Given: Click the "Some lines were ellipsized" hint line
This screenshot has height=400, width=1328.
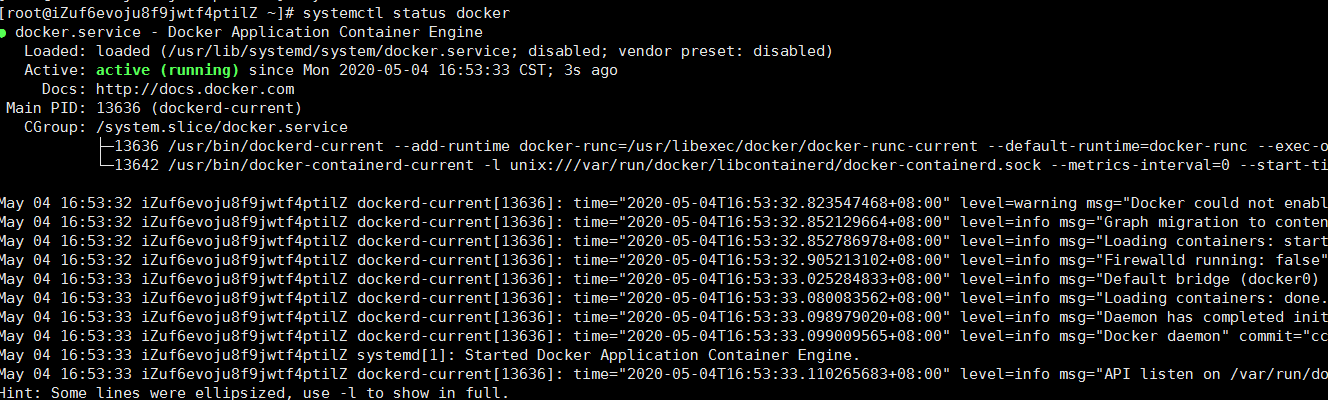Looking at the screenshot, I should (255, 393).
